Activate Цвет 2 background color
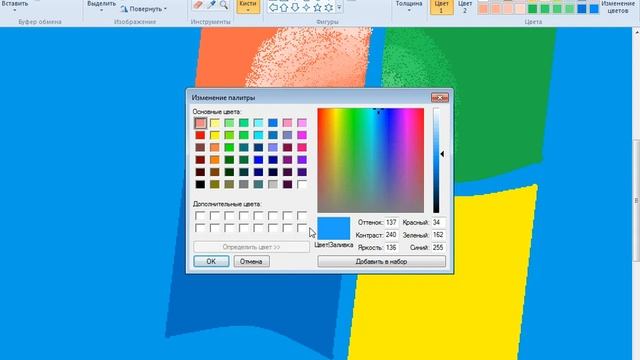This screenshot has height=360, width=640. coord(464,7)
